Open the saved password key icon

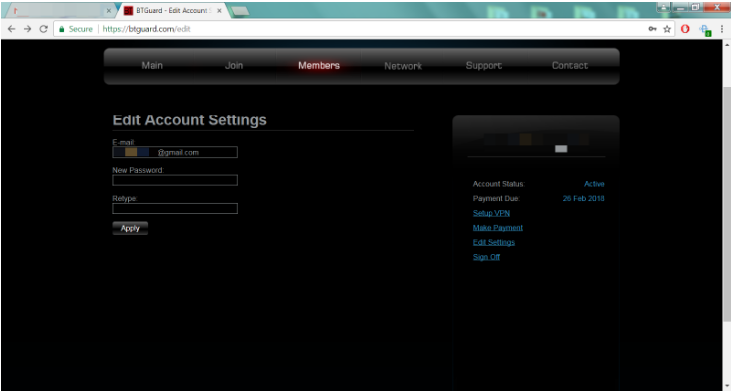coord(653,29)
